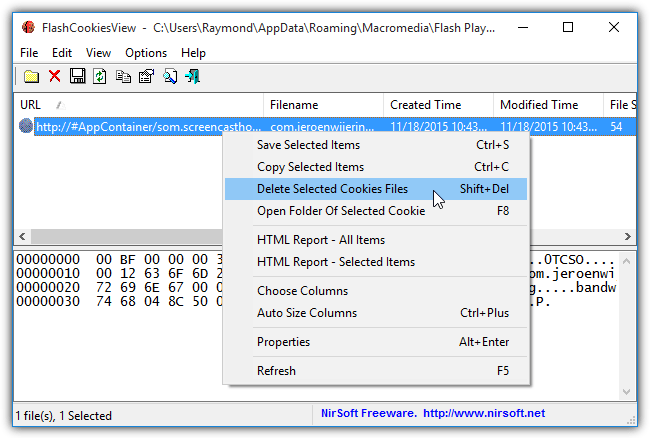Click the green refresh toolbar icon
This screenshot has width=650, height=438.
pos(99,77)
